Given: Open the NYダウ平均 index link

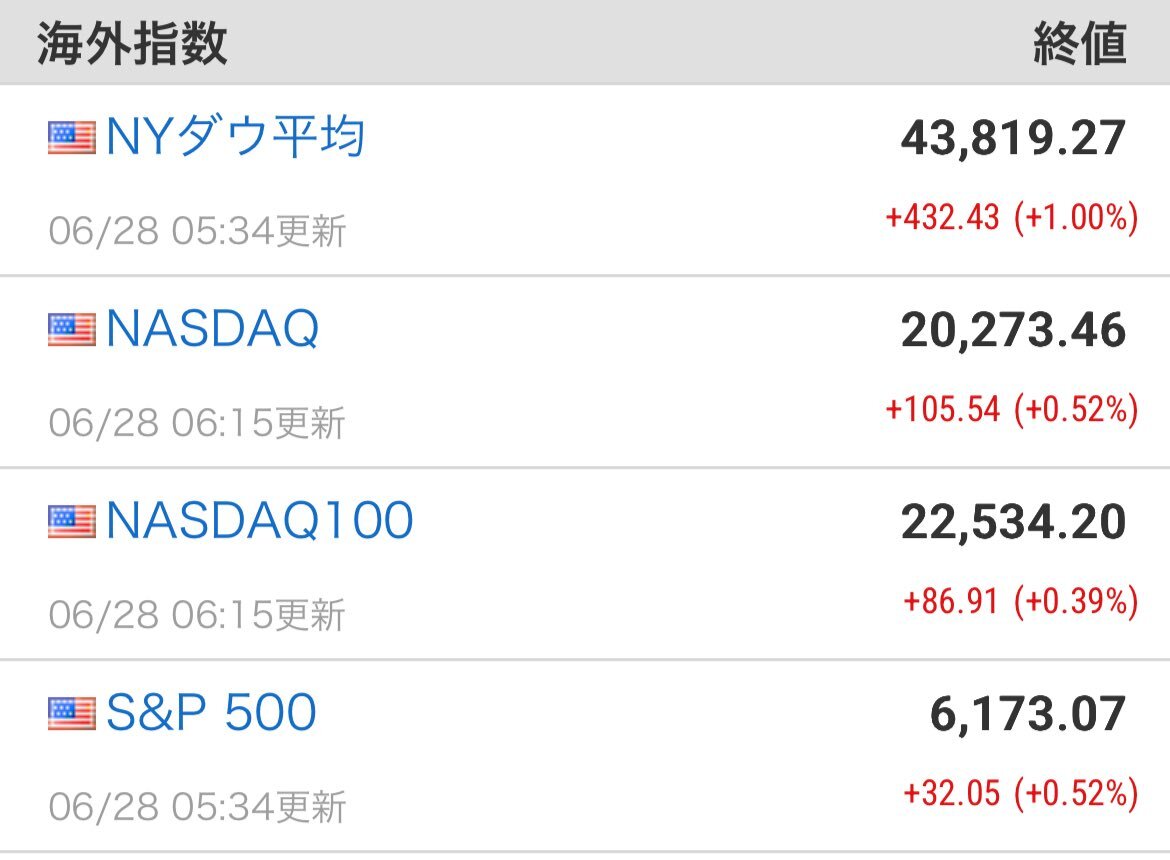Looking at the screenshot, I should pyautogui.click(x=235, y=137).
